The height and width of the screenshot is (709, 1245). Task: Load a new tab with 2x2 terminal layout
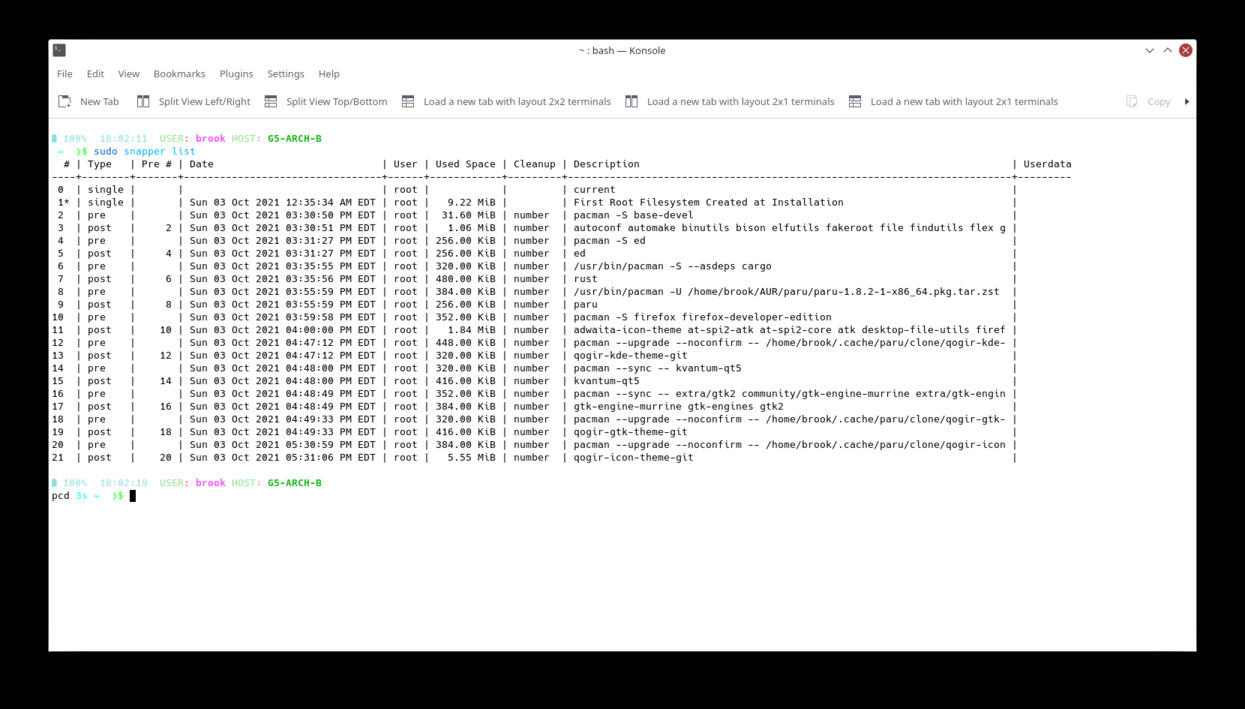point(406,100)
